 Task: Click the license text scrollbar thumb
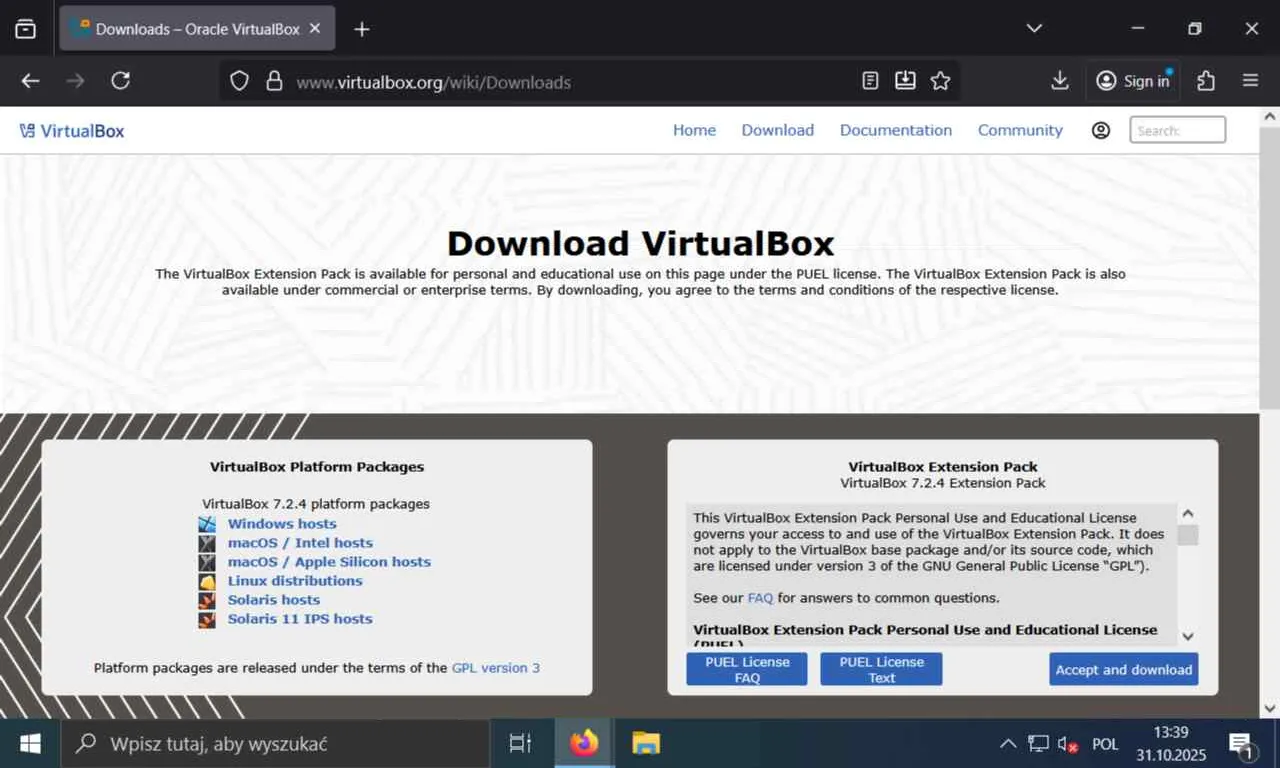tap(1188, 535)
